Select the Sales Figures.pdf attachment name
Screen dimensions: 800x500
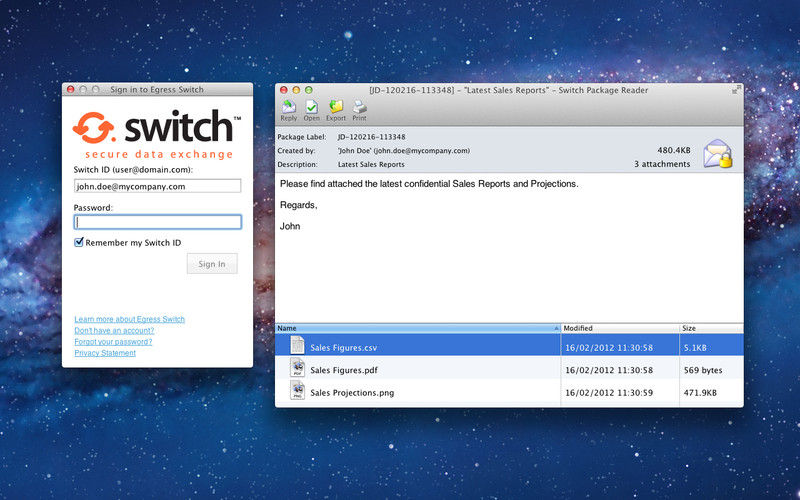click(344, 370)
